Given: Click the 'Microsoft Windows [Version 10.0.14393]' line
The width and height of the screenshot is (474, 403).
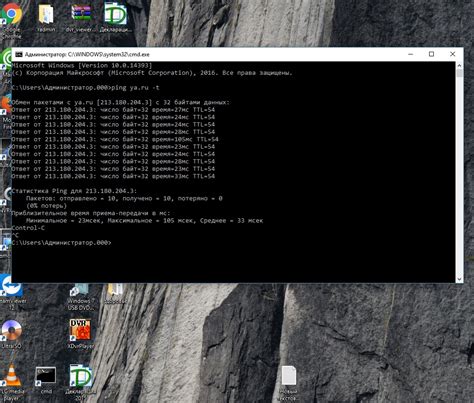Looking at the screenshot, I should click(82, 65).
